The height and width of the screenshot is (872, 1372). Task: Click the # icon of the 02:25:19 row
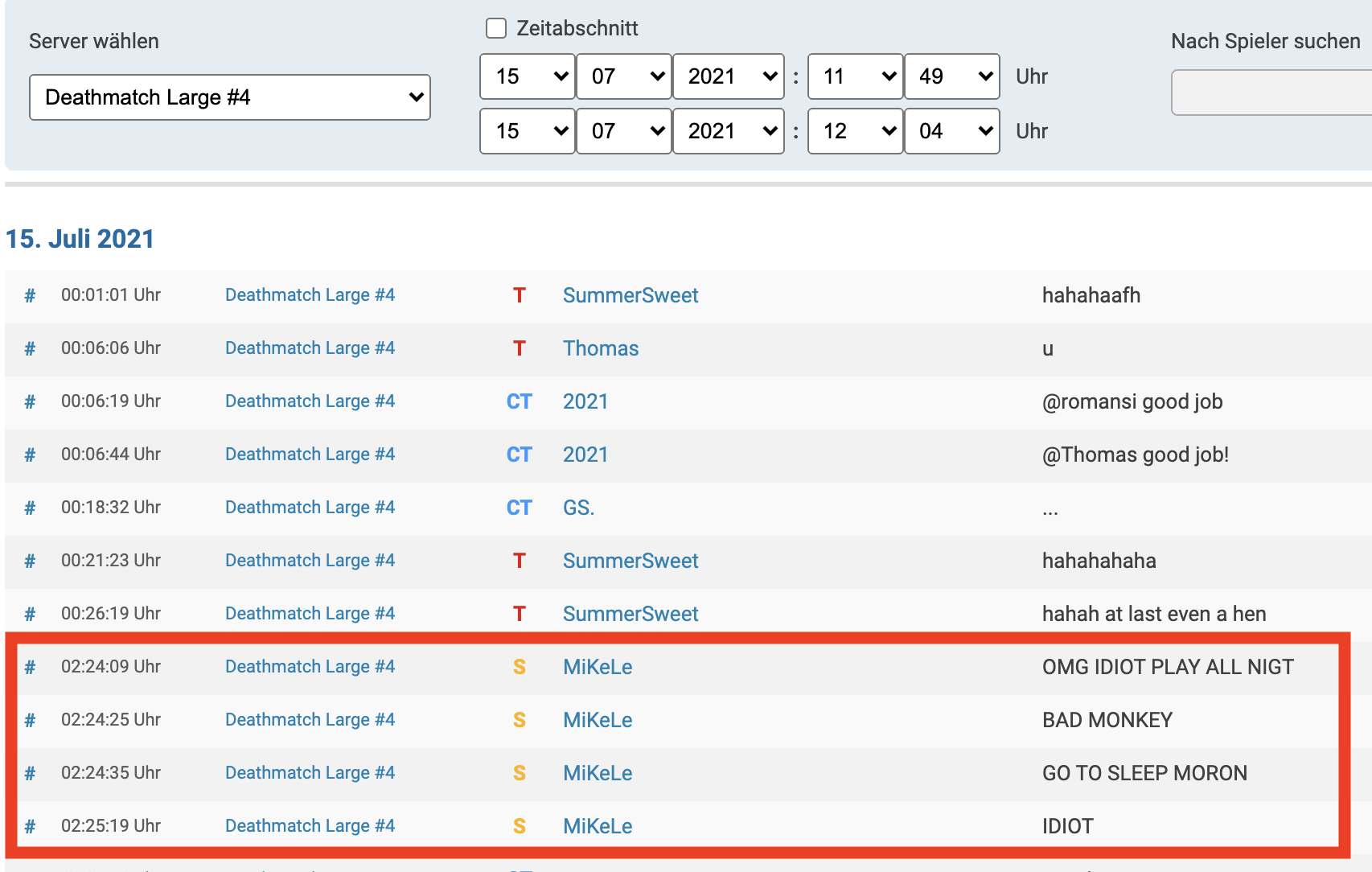(30, 827)
